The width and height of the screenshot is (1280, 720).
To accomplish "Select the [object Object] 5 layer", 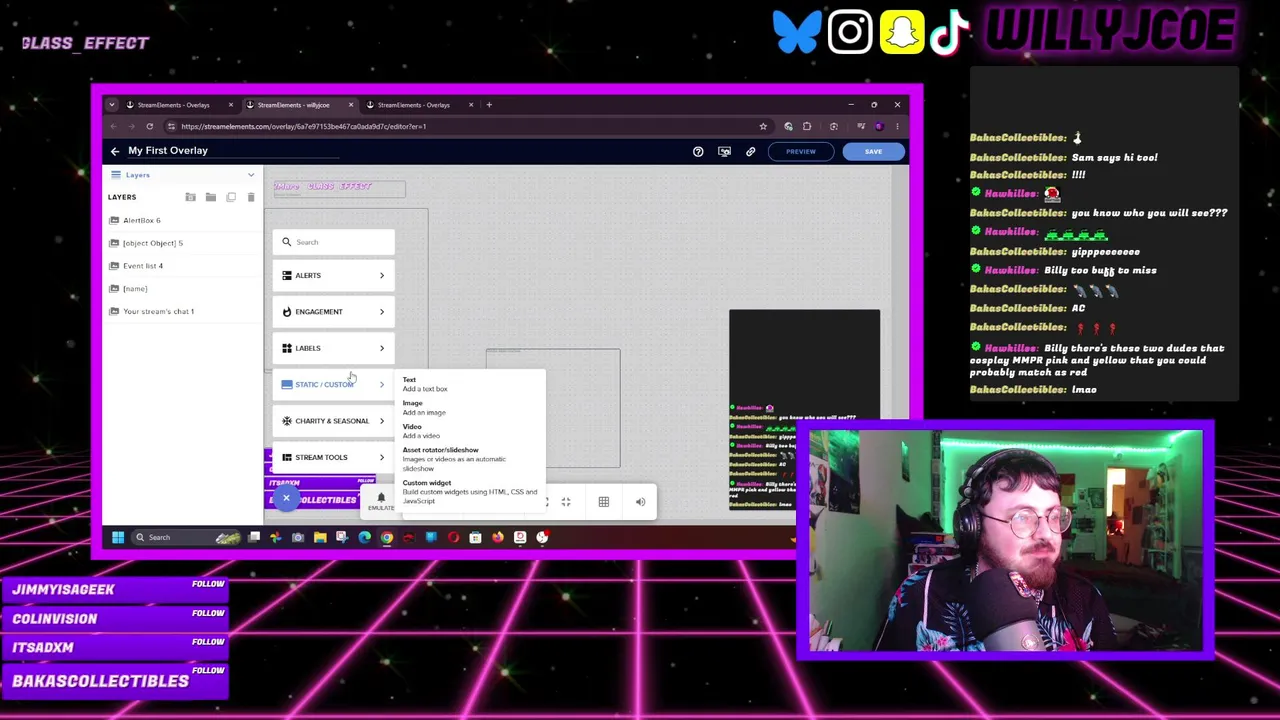I will (x=182, y=244).
